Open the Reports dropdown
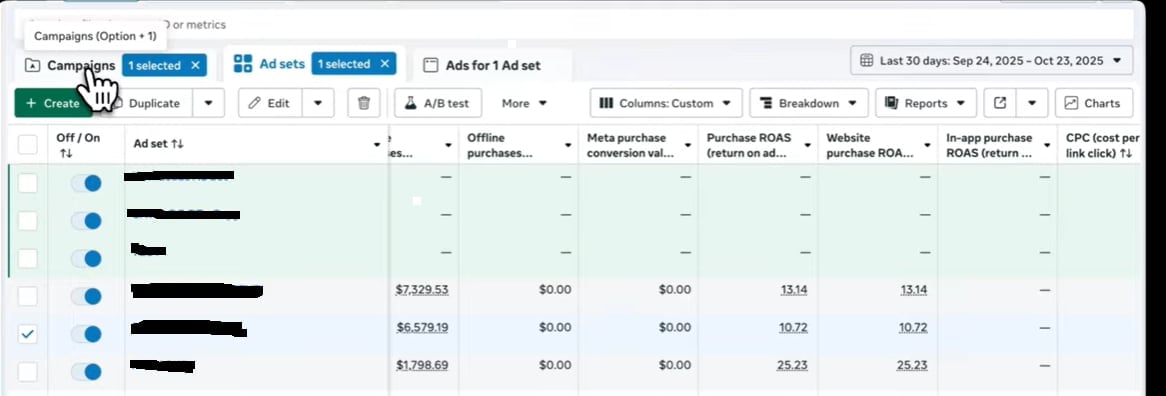 [925, 103]
